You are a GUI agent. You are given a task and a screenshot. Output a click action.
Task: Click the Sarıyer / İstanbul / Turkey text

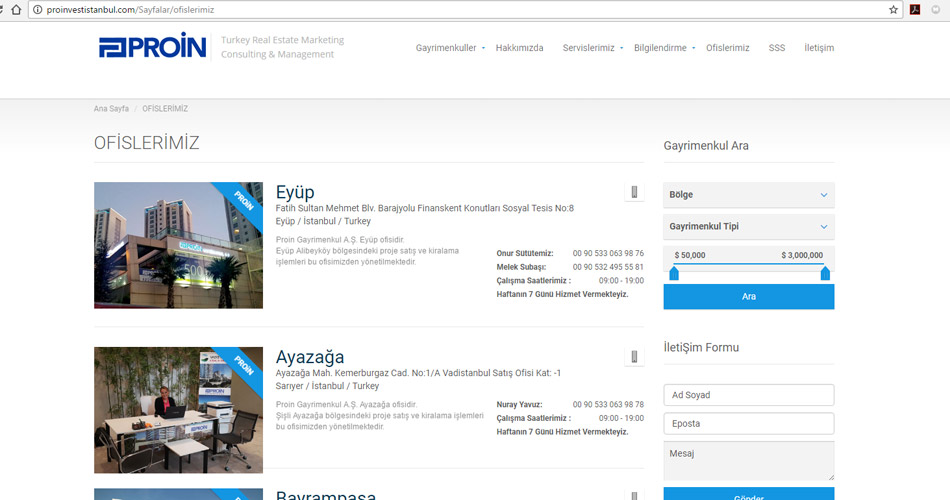[327, 385]
